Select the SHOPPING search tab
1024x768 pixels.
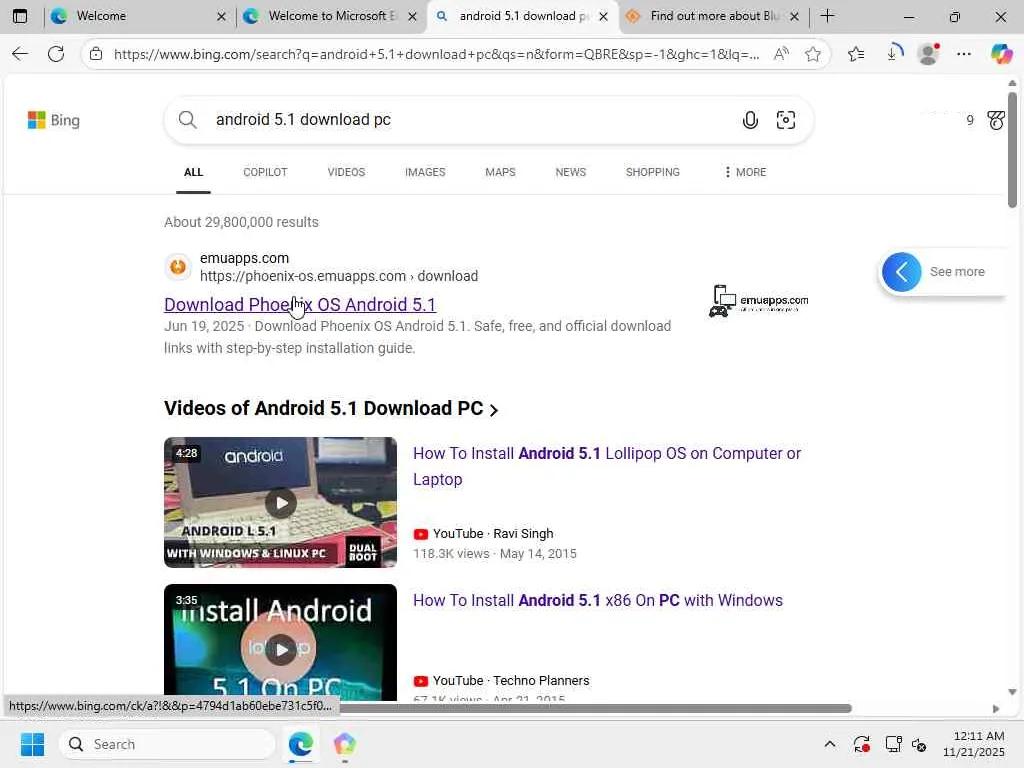pos(652,172)
